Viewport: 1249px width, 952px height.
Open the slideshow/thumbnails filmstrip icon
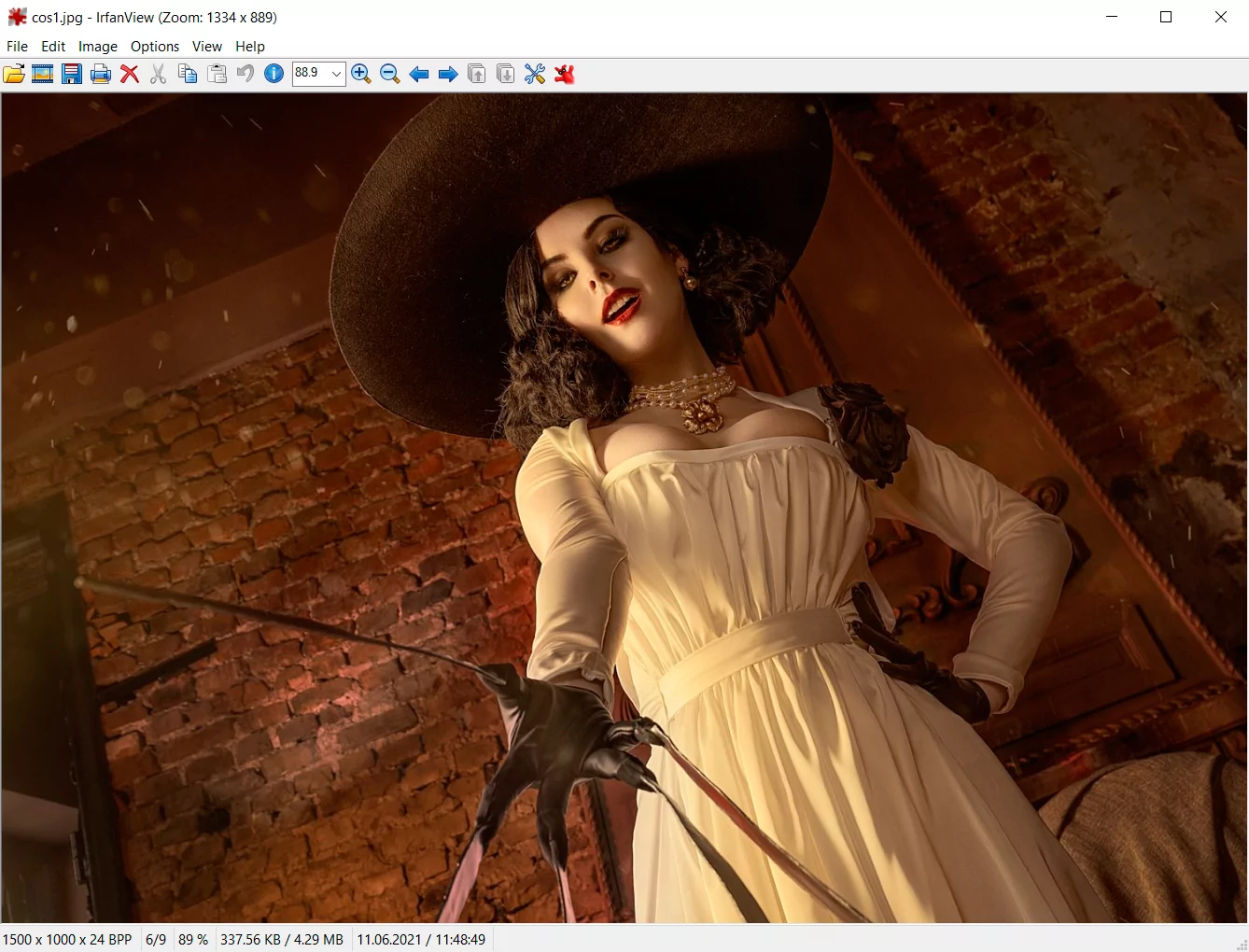43,74
